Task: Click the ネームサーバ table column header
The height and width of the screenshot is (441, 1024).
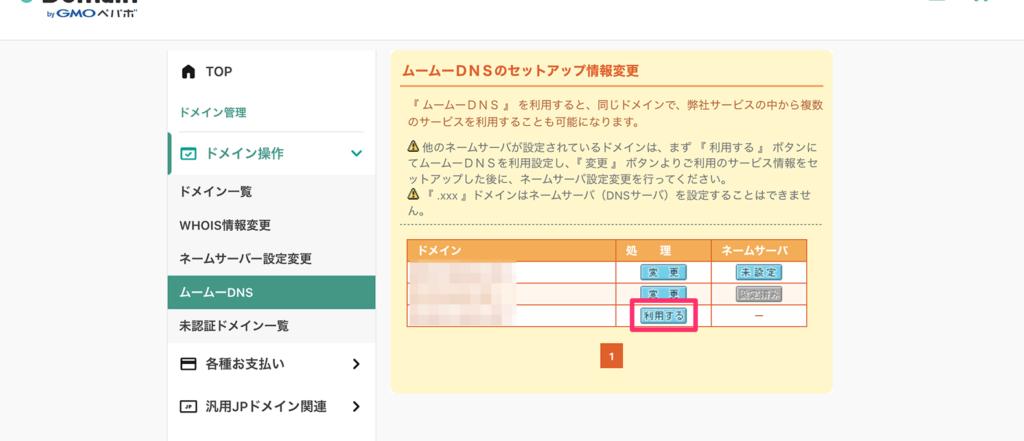Action: click(759, 250)
